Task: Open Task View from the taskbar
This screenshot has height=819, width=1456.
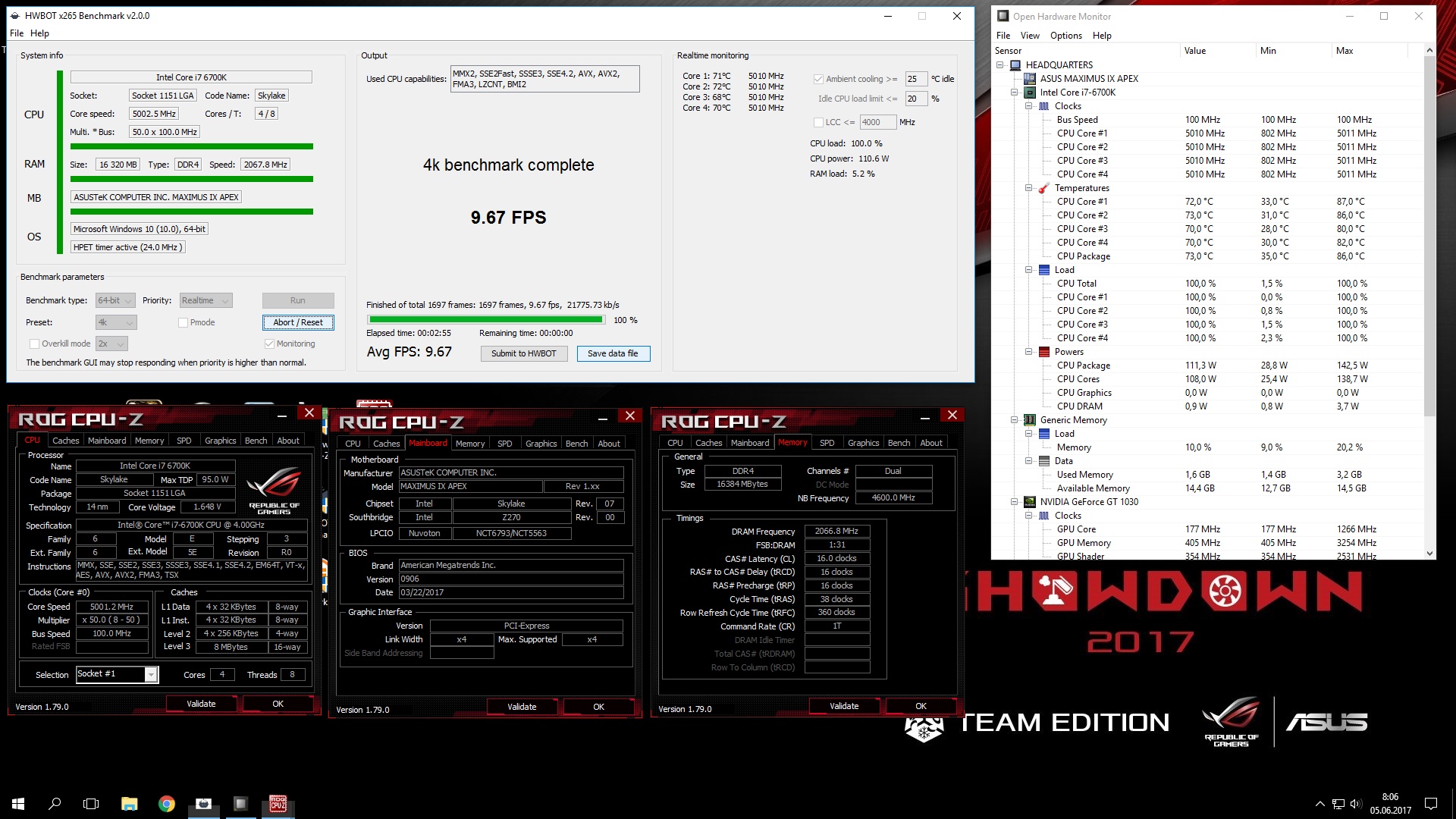Action: tap(91, 804)
